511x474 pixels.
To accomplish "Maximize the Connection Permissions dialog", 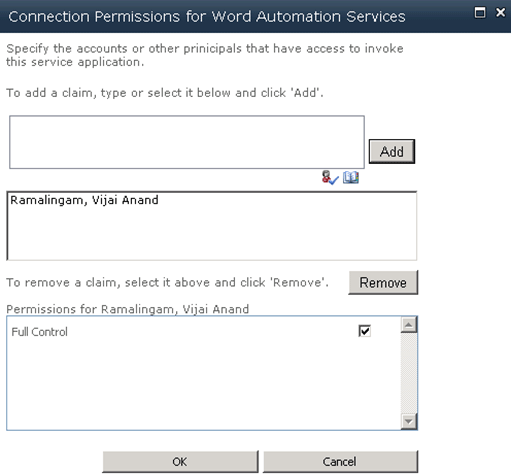I will 480,13.
